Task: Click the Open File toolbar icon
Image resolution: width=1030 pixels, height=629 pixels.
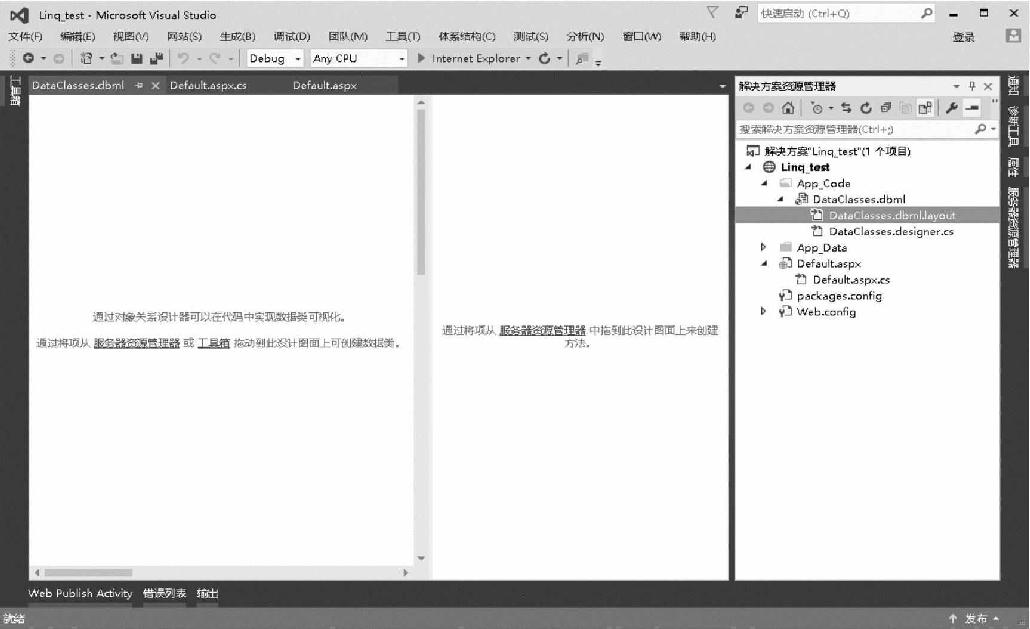Action: 117,58
